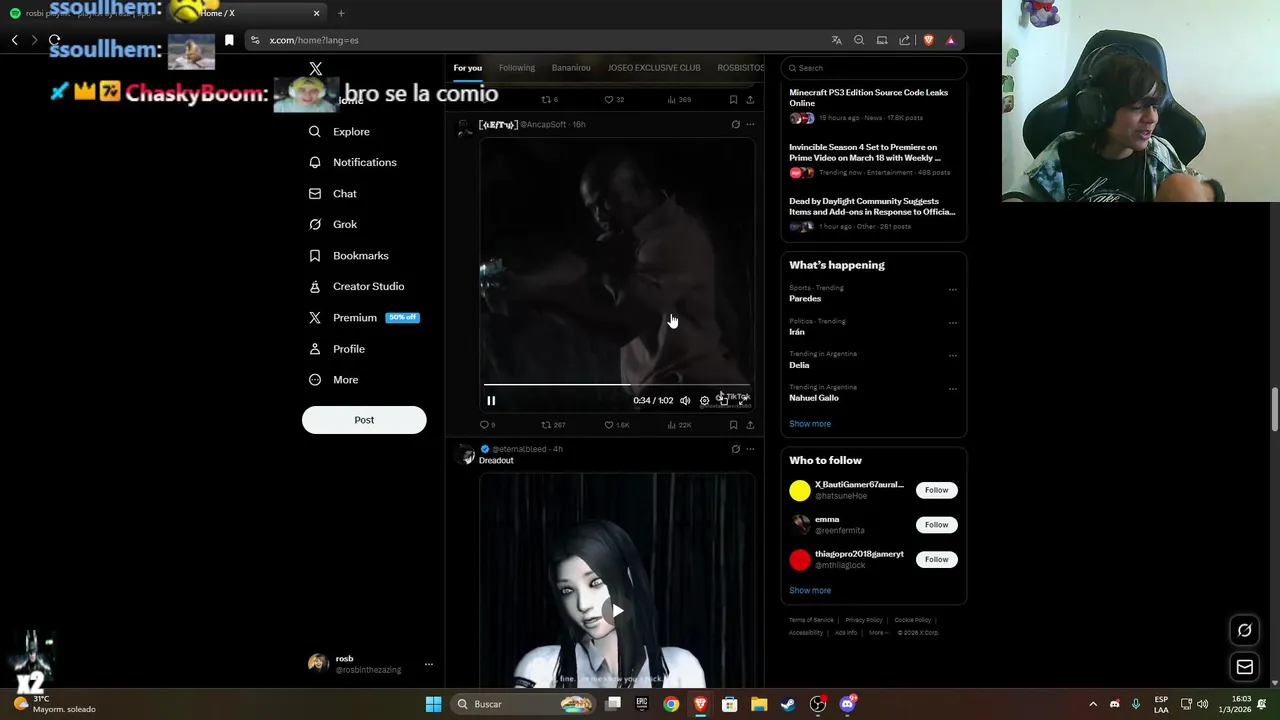Open Irán trend options menu
Image resolution: width=1280 pixels, height=720 pixels.
(952, 322)
